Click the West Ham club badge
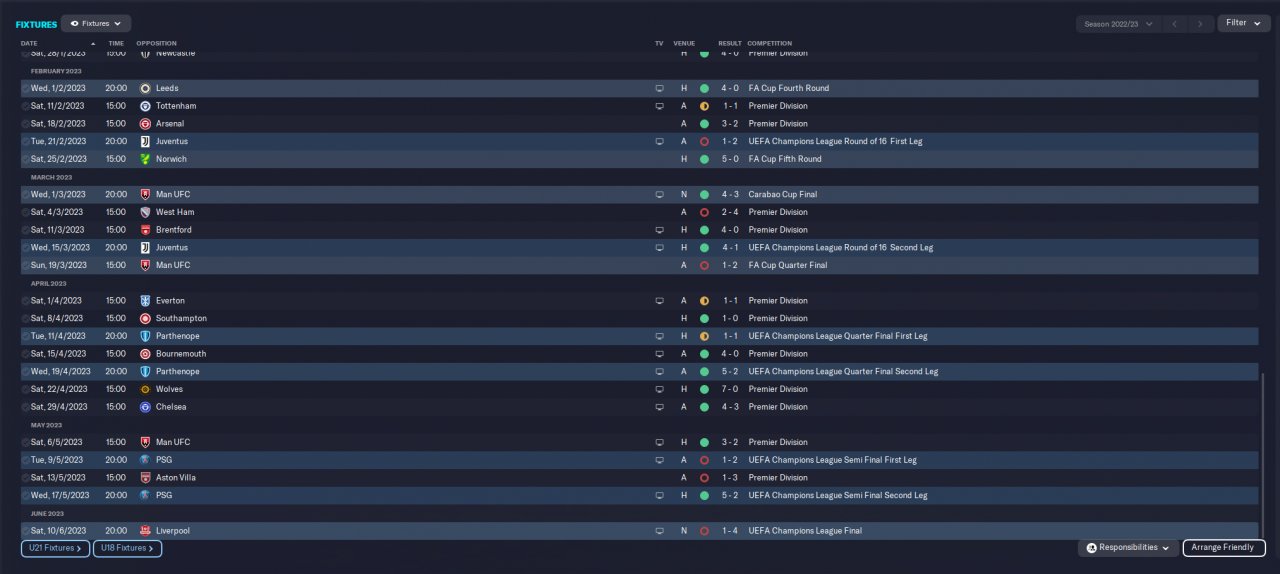 click(x=145, y=212)
